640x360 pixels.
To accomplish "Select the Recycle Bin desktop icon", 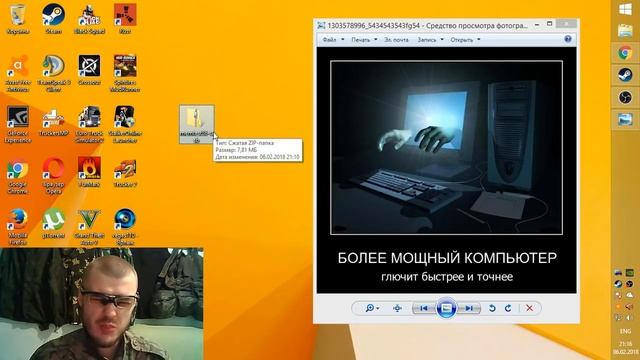I will (17, 19).
